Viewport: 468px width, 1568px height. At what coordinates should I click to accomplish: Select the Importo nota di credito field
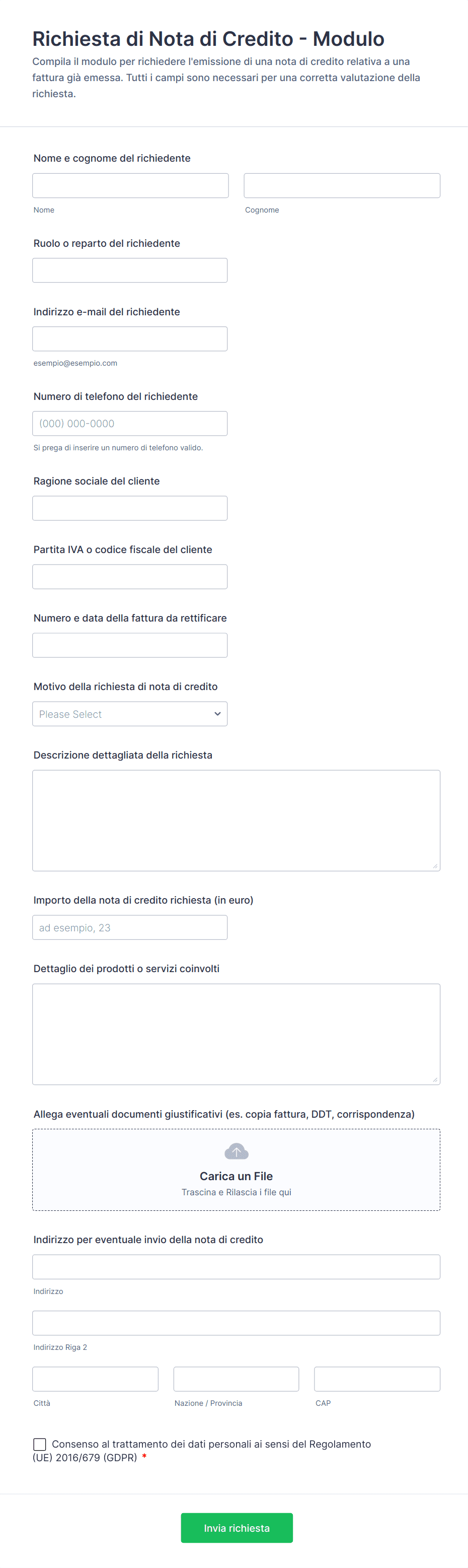pyautogui.click(x=130, y=928)
